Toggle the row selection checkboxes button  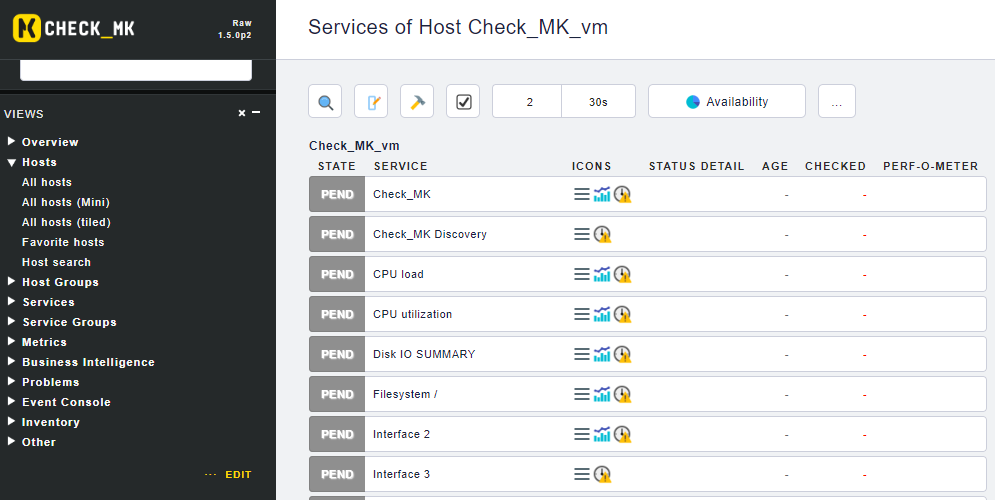(x=463, y=101)
